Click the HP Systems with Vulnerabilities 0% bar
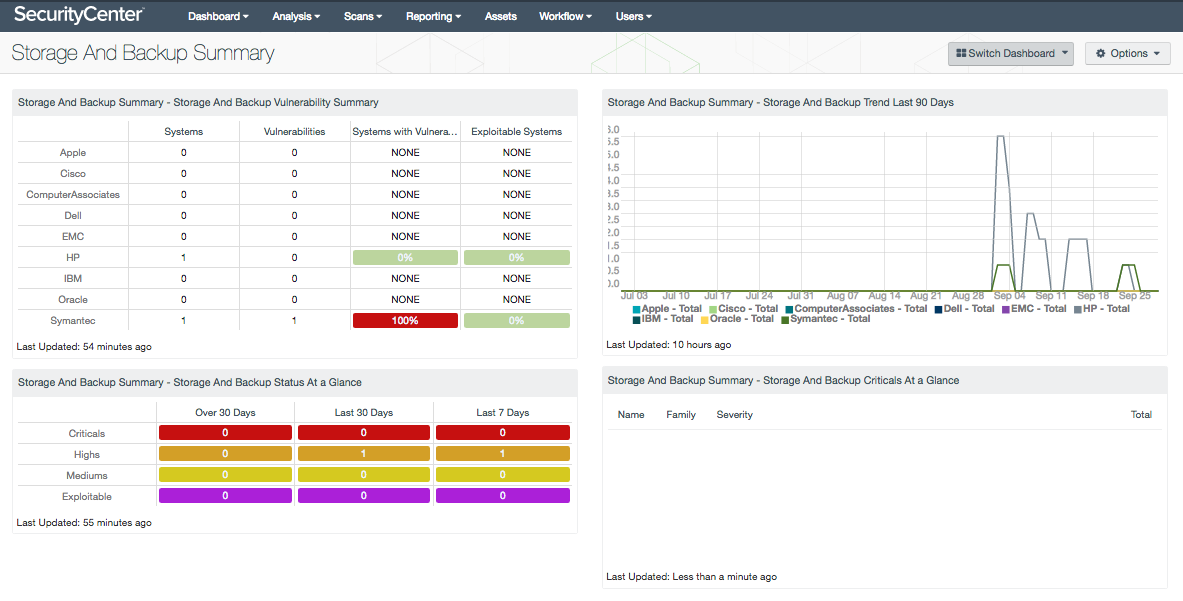1183x601 pixels. (405, 258)
